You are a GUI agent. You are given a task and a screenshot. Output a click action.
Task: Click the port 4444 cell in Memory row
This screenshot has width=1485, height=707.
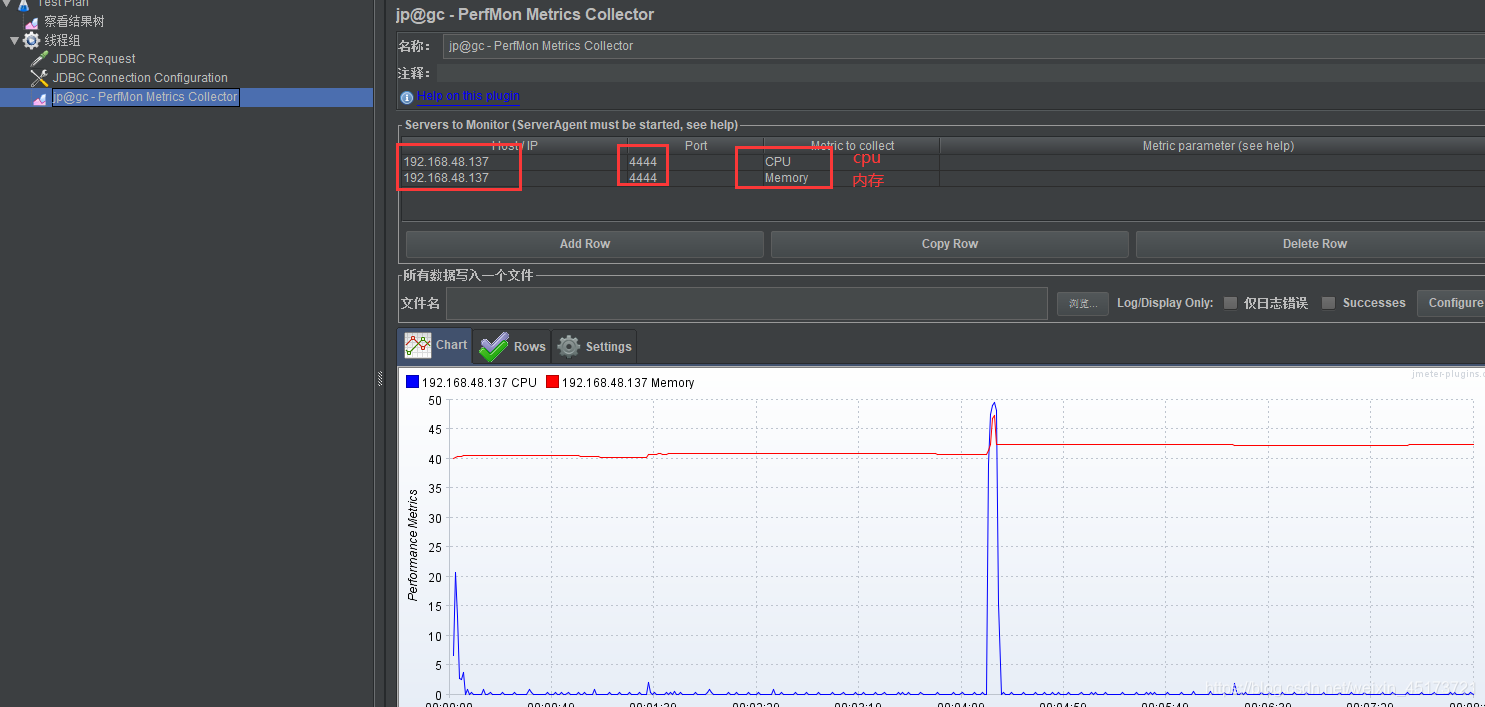[696, 178]
